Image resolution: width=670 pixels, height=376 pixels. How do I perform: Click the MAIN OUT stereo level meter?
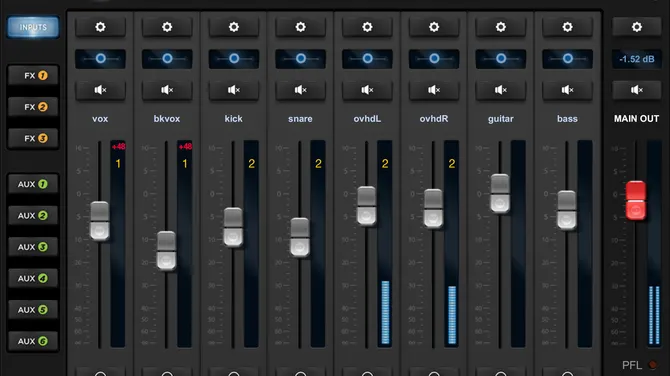click(654, 244)
